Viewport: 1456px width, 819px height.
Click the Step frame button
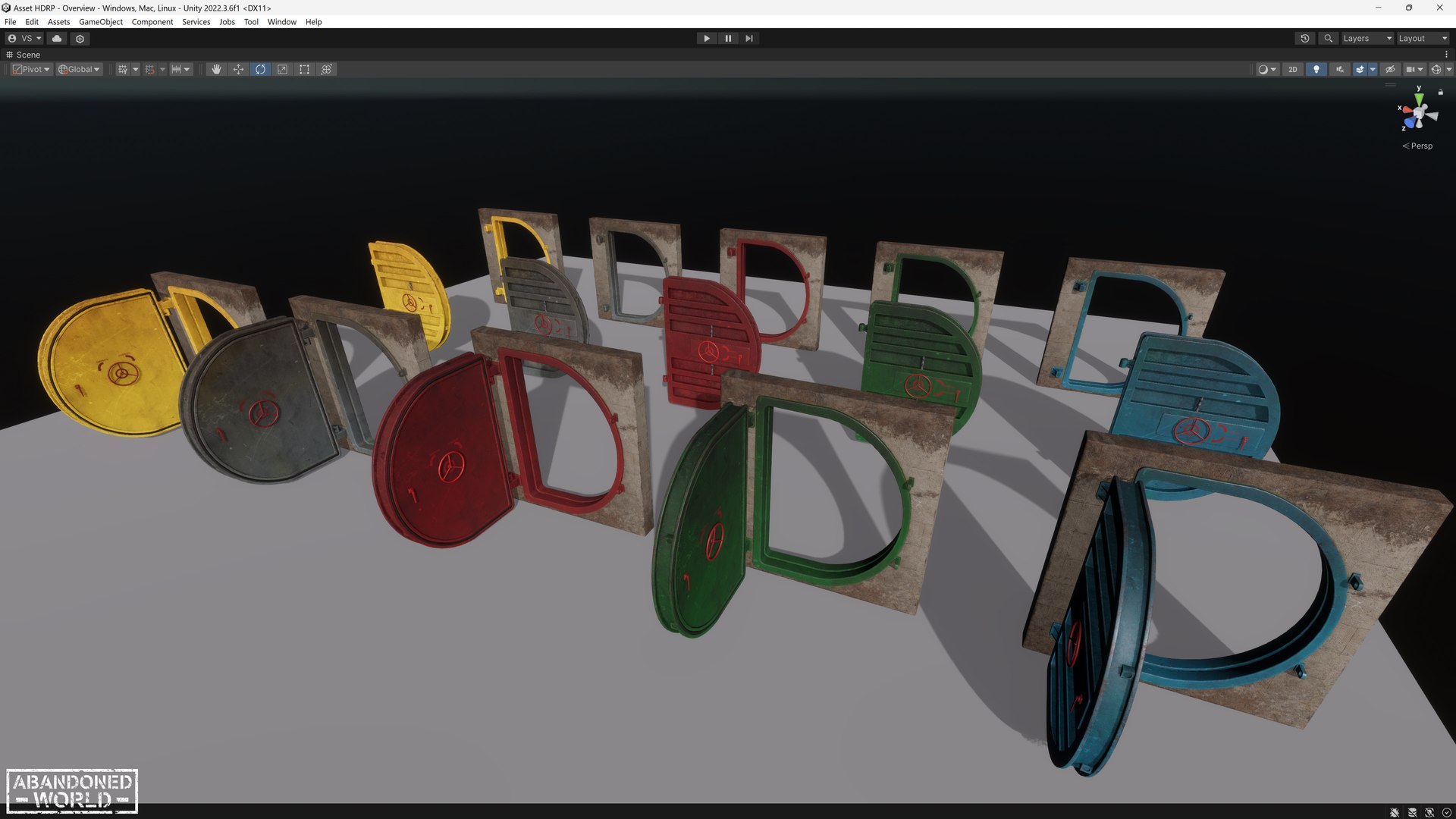pyautogui.click(x=749, y=38)
